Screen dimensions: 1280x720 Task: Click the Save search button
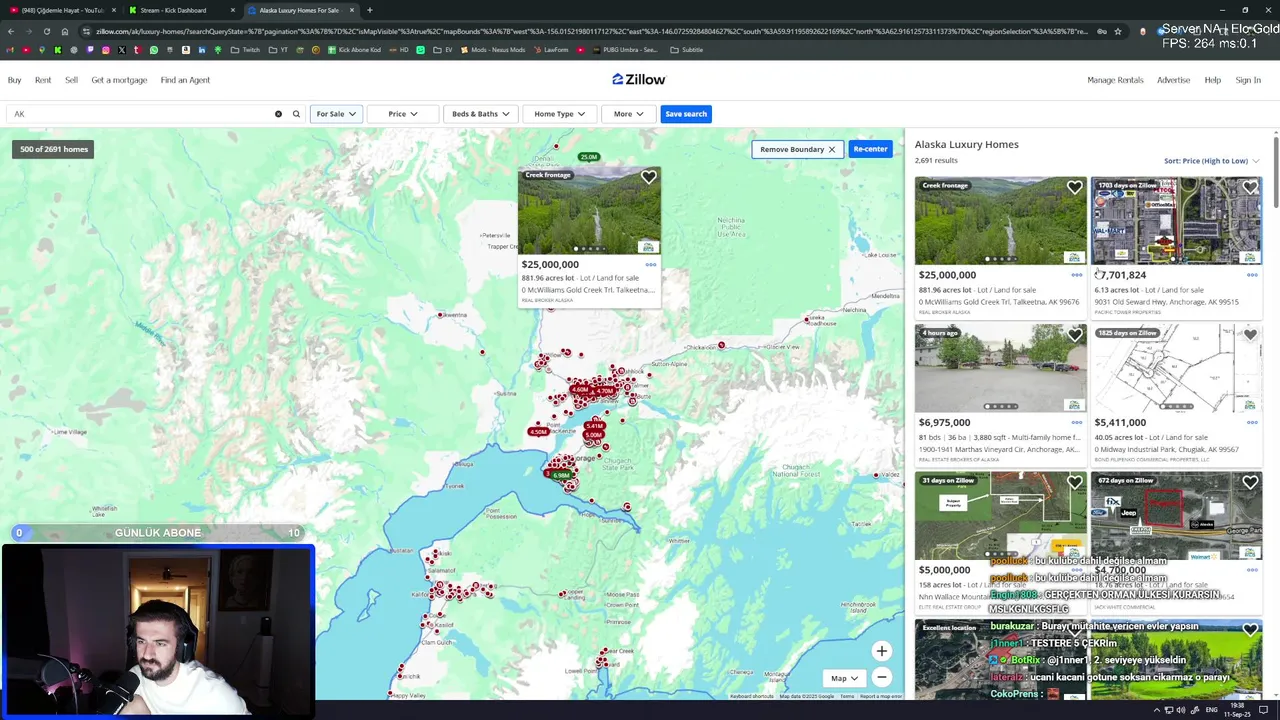pos(686,114)
